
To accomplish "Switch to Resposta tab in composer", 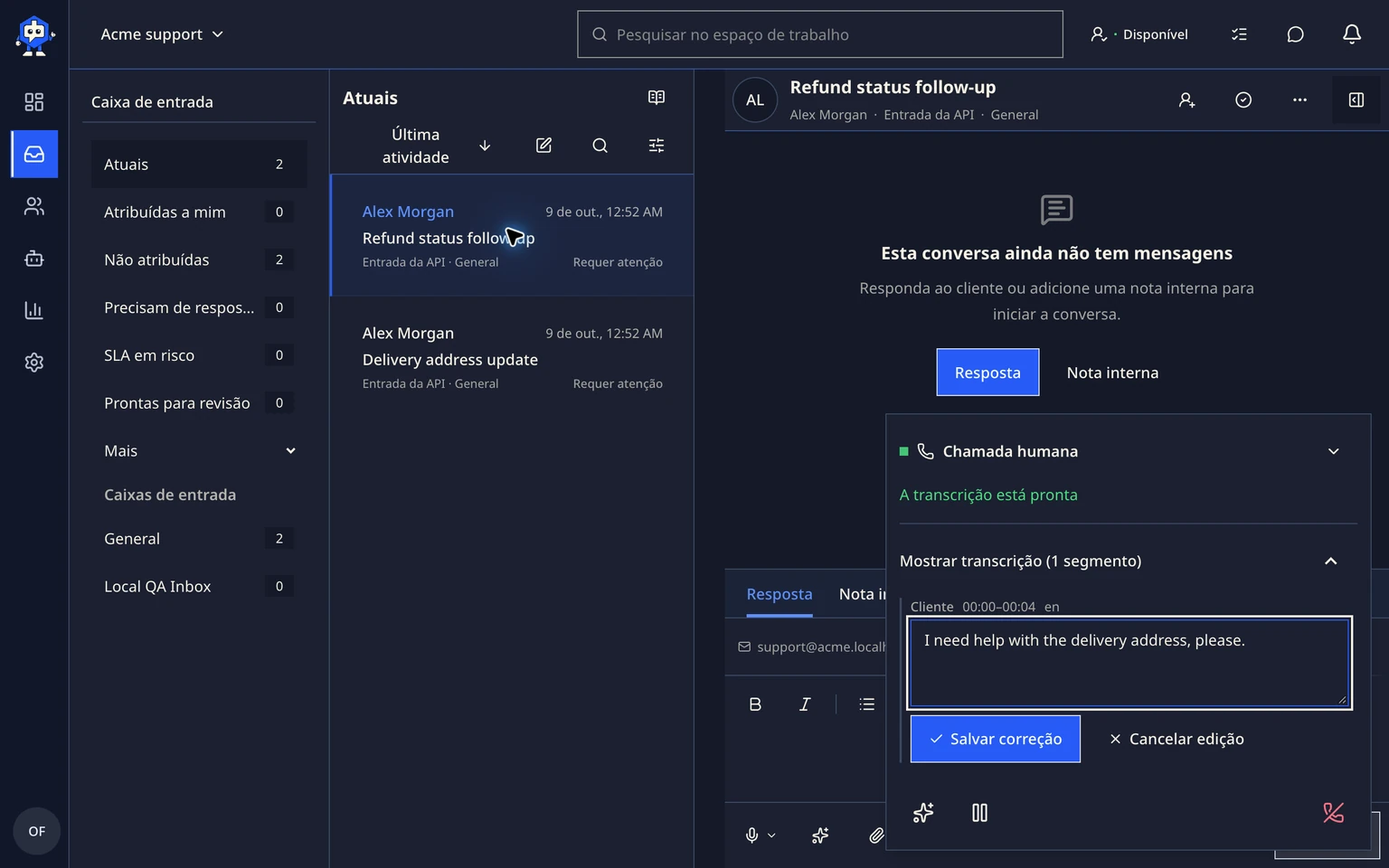I will point(780,594).
